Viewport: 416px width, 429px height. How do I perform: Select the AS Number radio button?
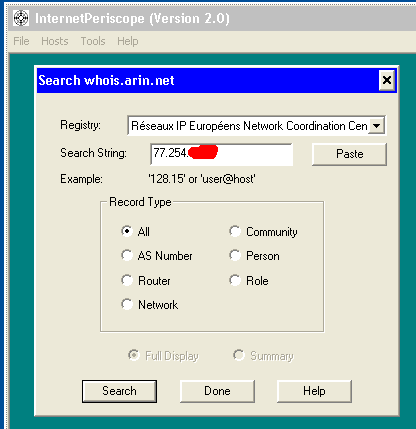[x=156, y=256]
